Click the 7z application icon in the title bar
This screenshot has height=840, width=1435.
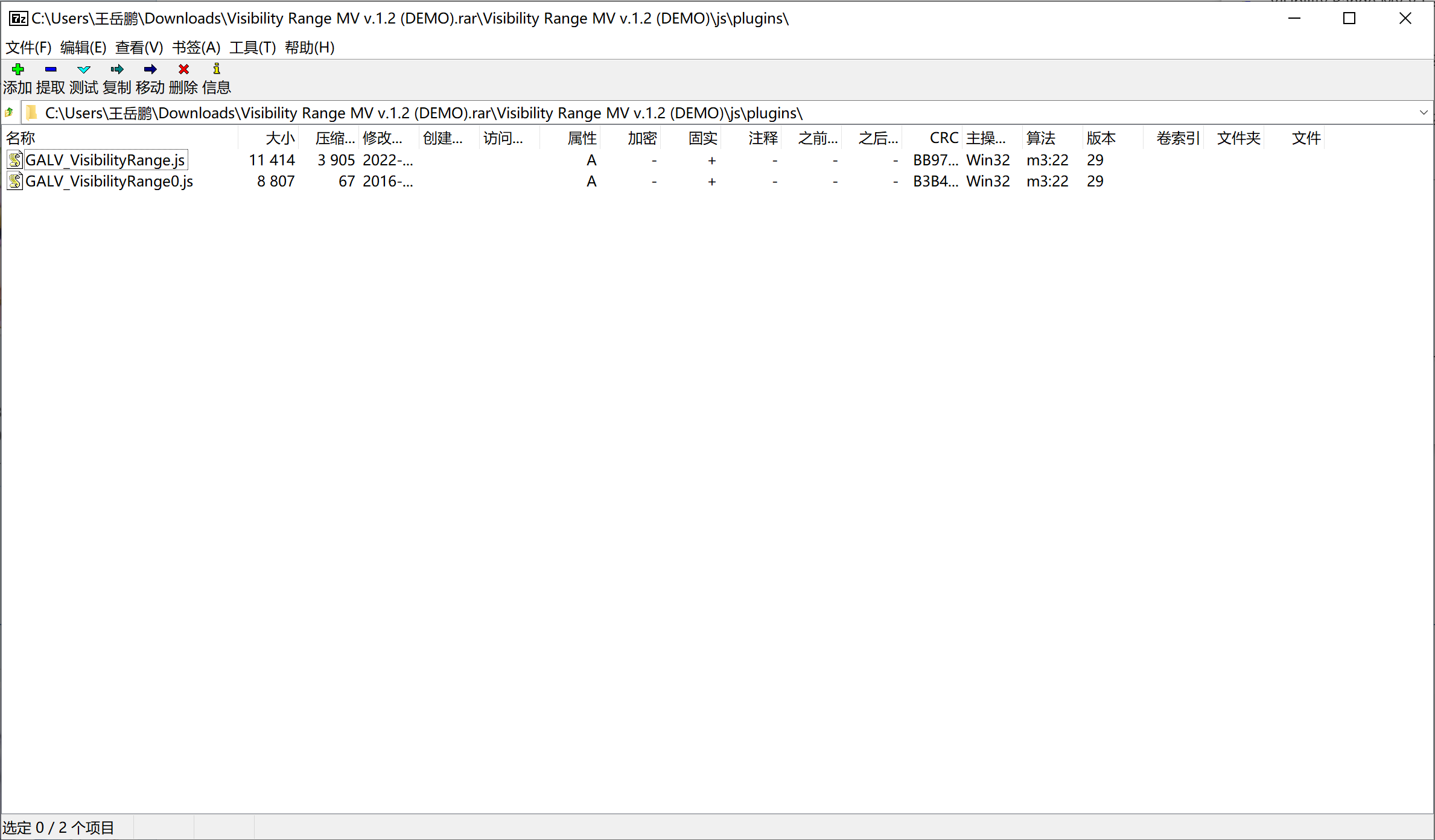click(x=18, y=18)
